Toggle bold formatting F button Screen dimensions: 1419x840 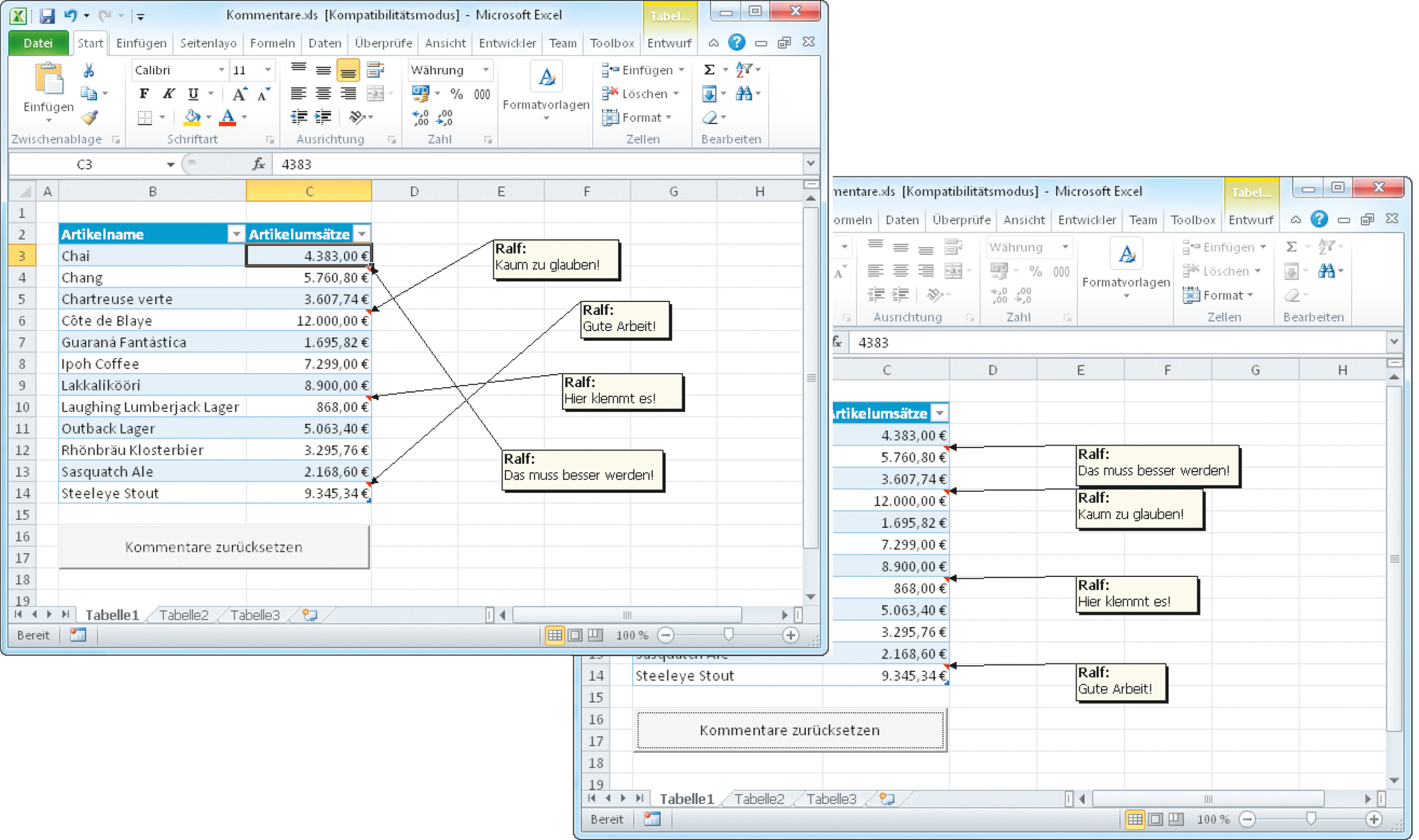pos(144,93)
